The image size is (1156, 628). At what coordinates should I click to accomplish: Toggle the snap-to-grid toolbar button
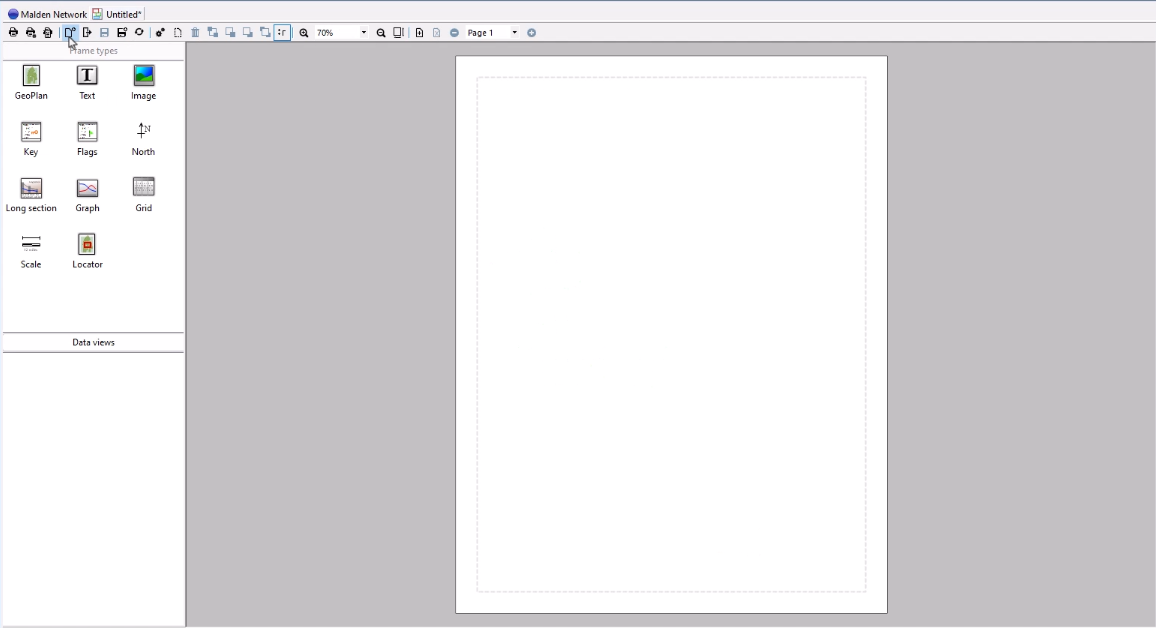point(283,32)
